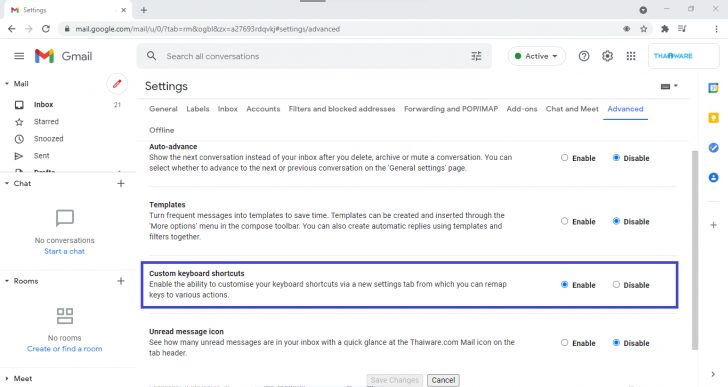The image size is (728, 387).
Task: Start a new chat with plus icon
Action: pos(121,183)
